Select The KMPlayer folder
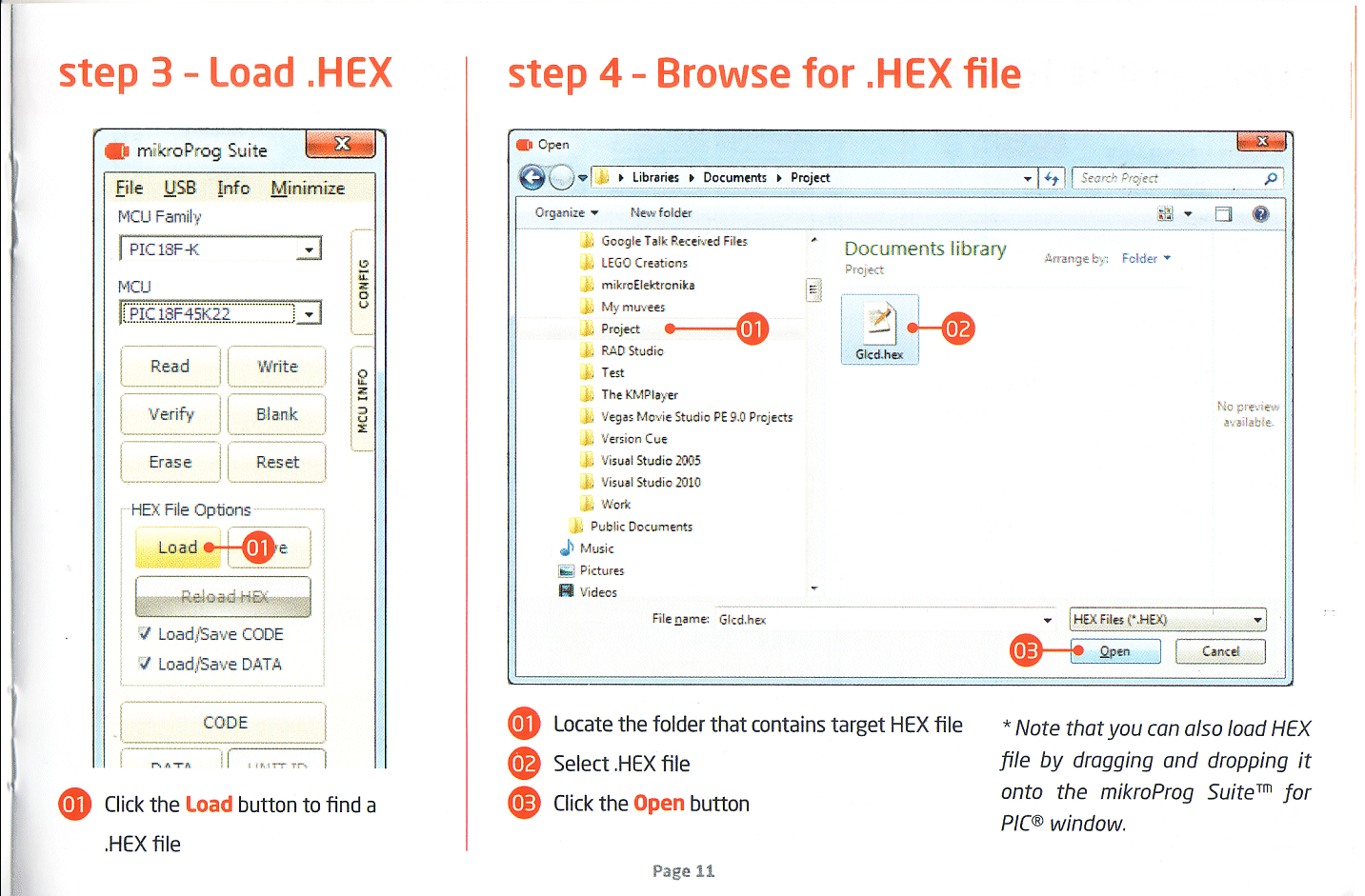This screenshot has width=1365, height=896. point(639,394)
